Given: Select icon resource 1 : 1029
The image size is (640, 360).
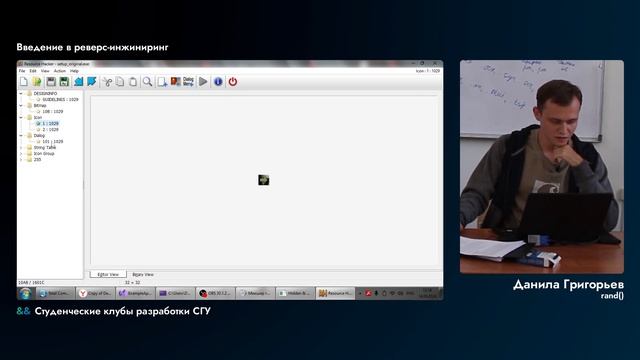Looking at the screenshot, I should [x=50, y=123].
